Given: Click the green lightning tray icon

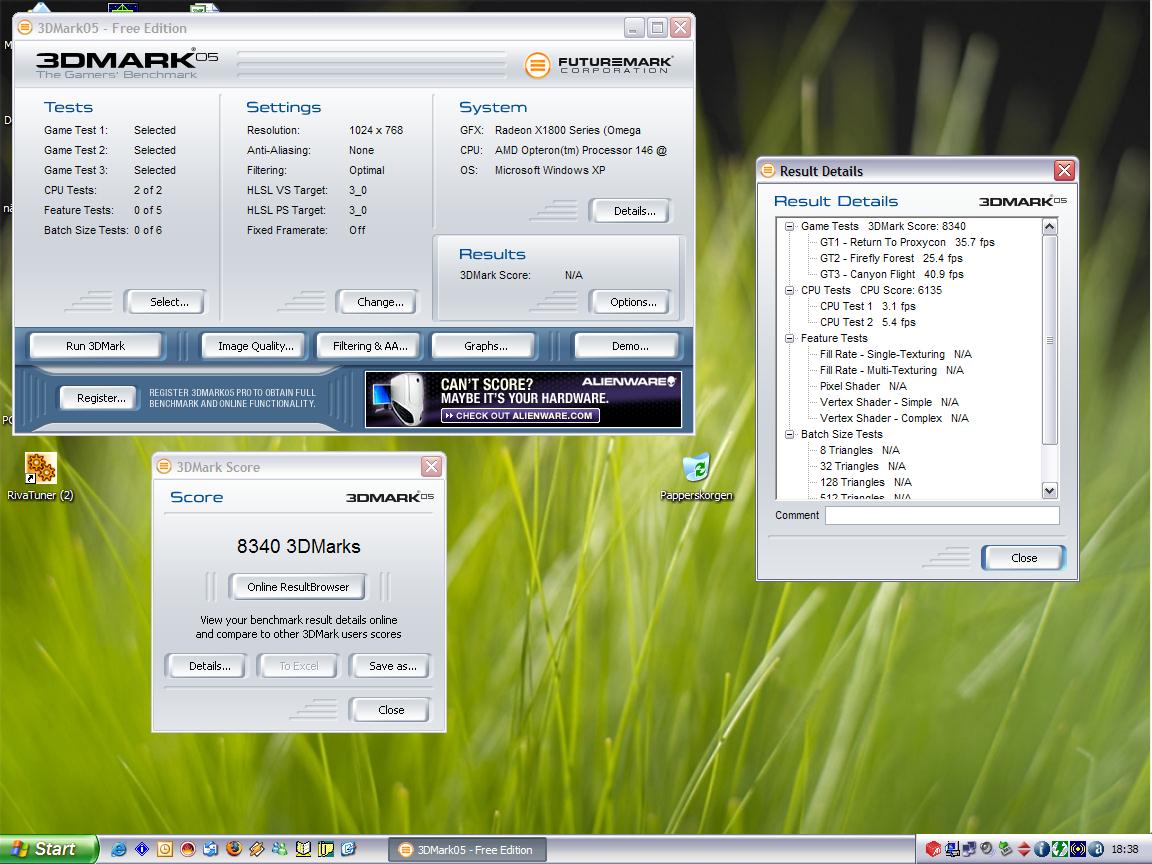Looking at the screenshot, I should (x=1059, y=849).
